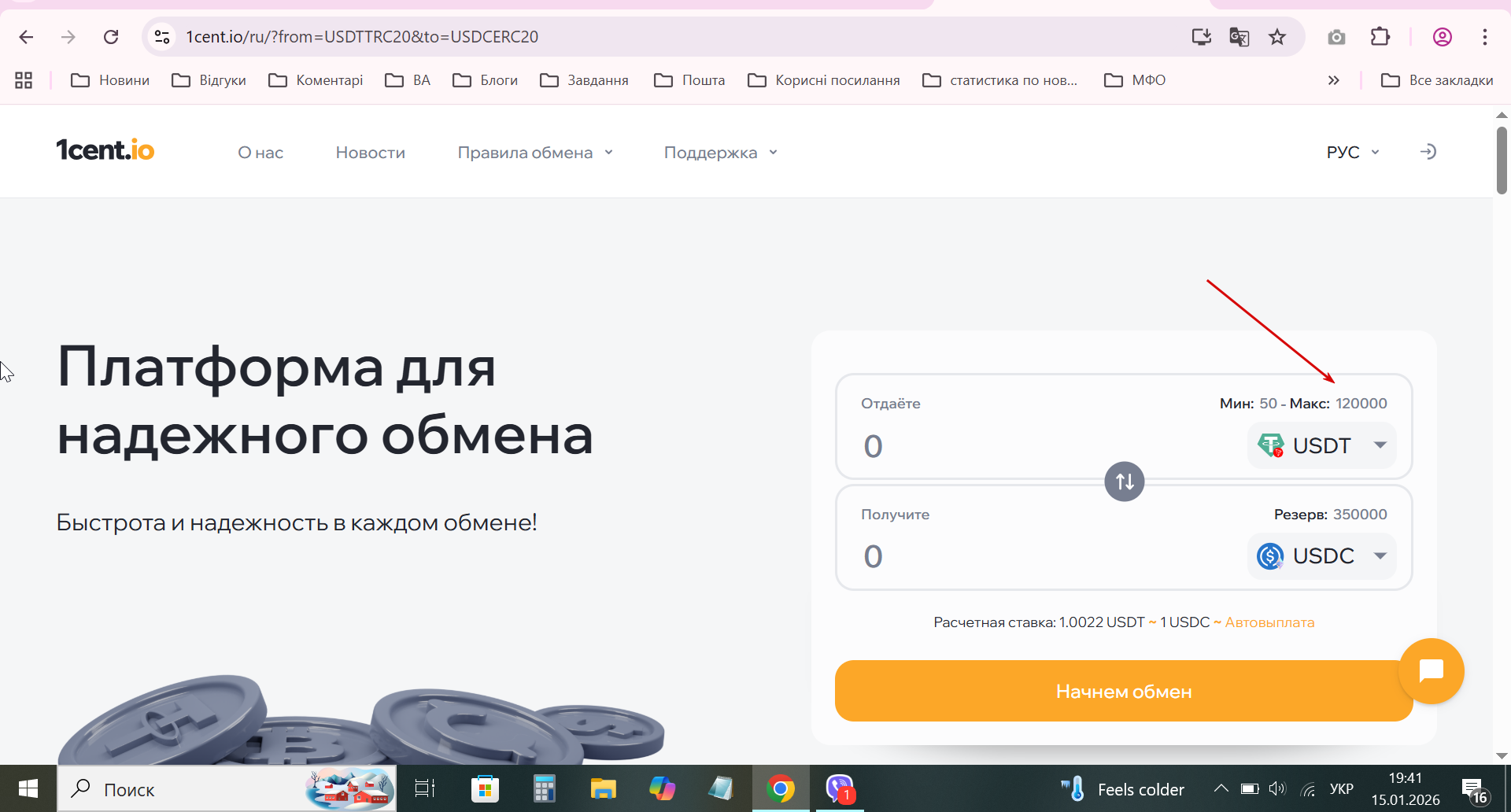Open the Copilot icon on the taskbar
This screenshot has height=812, width=1511.
[x=662, y=788]
